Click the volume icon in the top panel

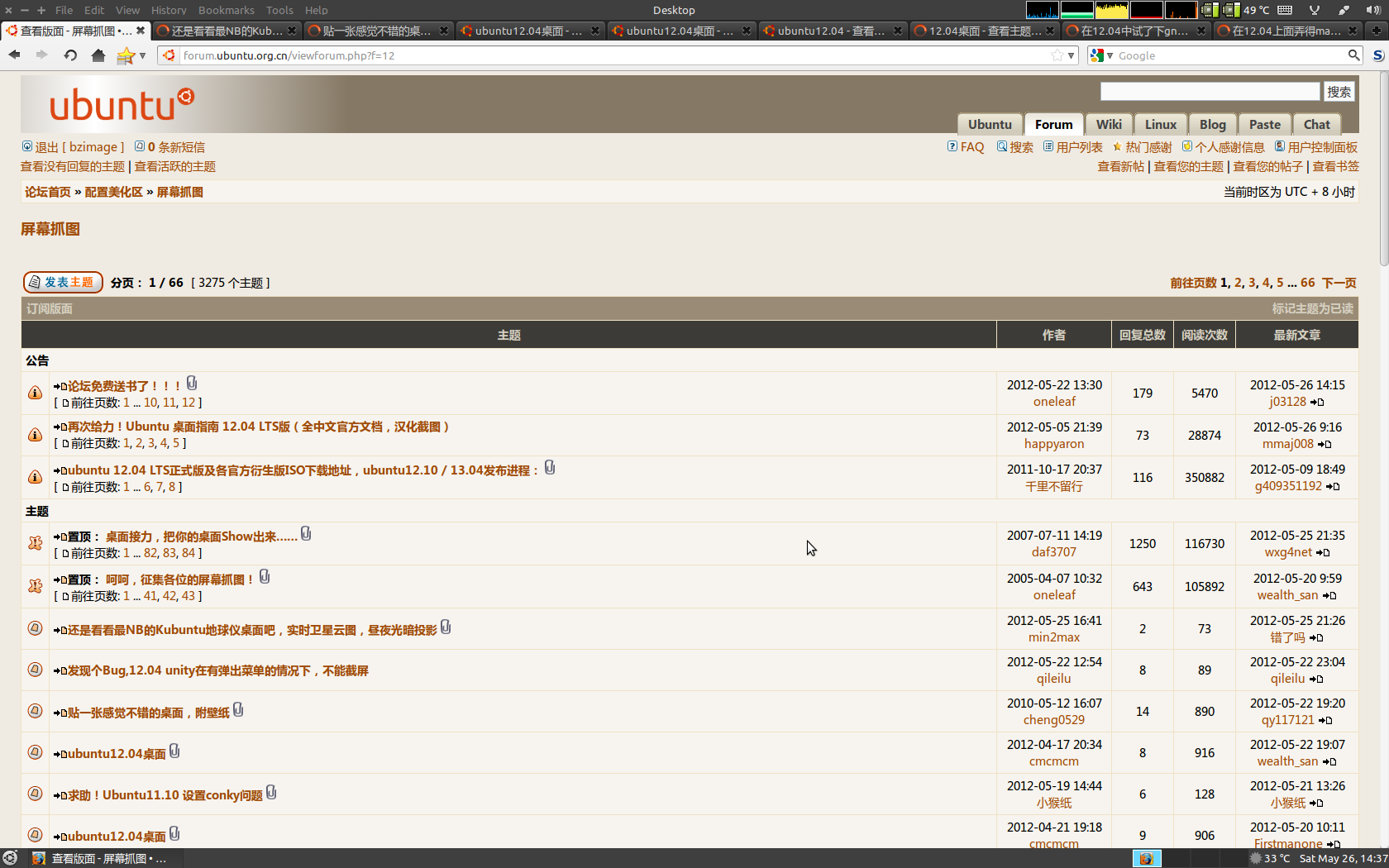[x=1372, y=10]
